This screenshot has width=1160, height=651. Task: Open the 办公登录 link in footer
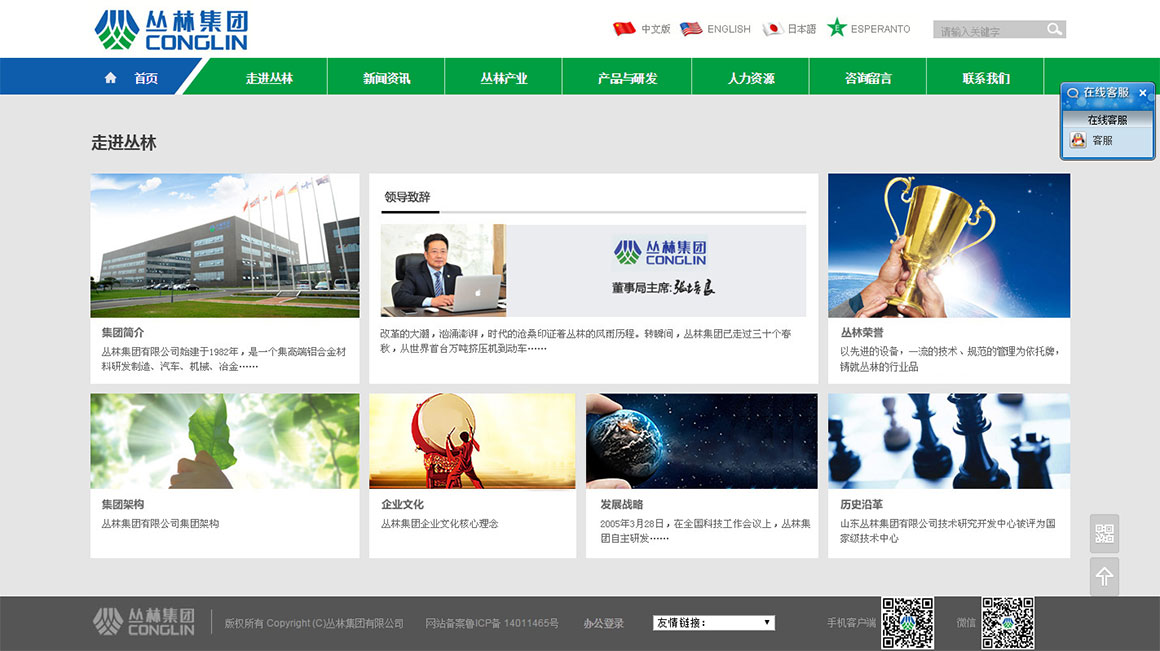(x=603, y=623)
